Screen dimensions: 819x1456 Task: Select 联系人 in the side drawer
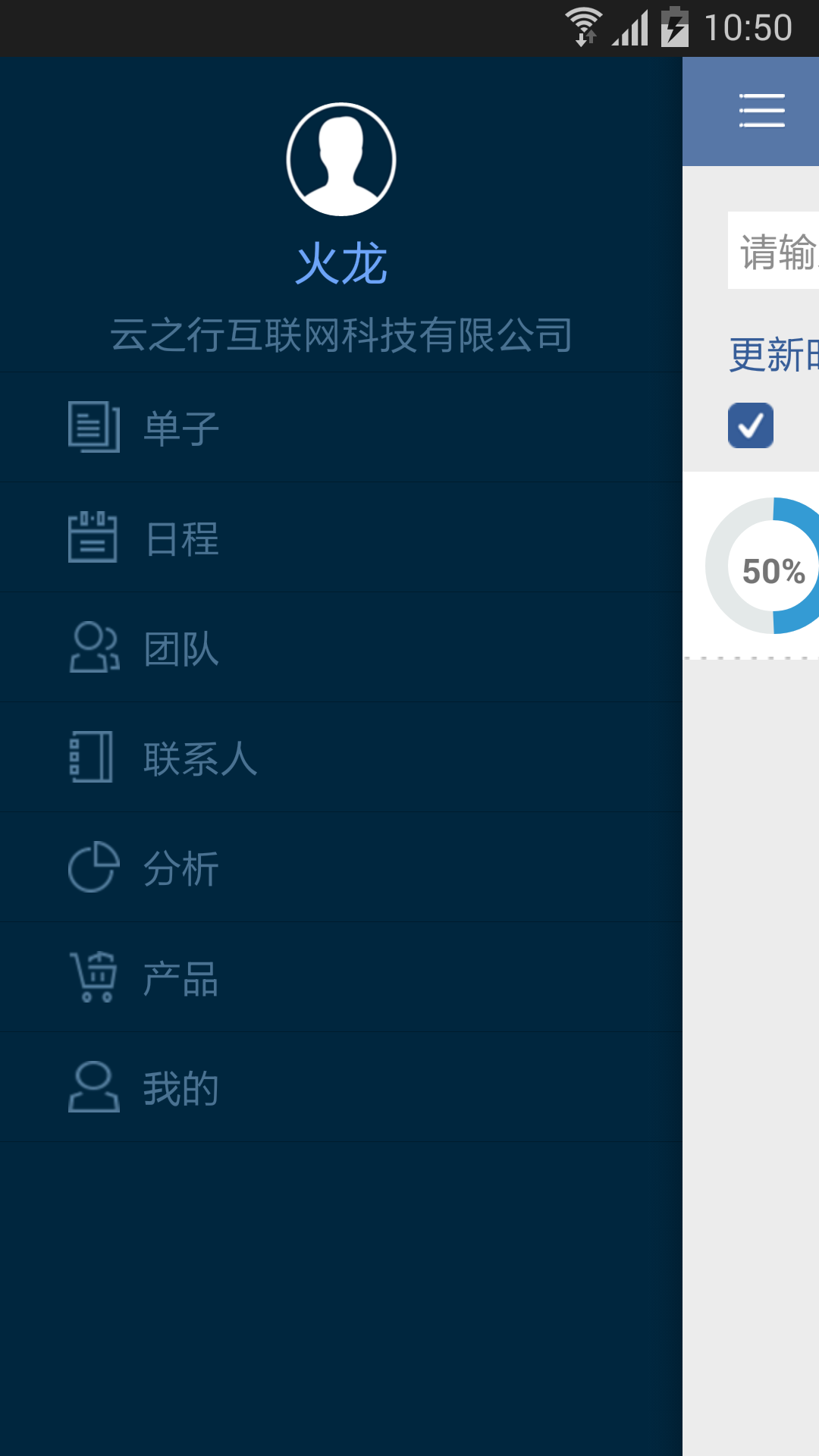click(341, 757)
